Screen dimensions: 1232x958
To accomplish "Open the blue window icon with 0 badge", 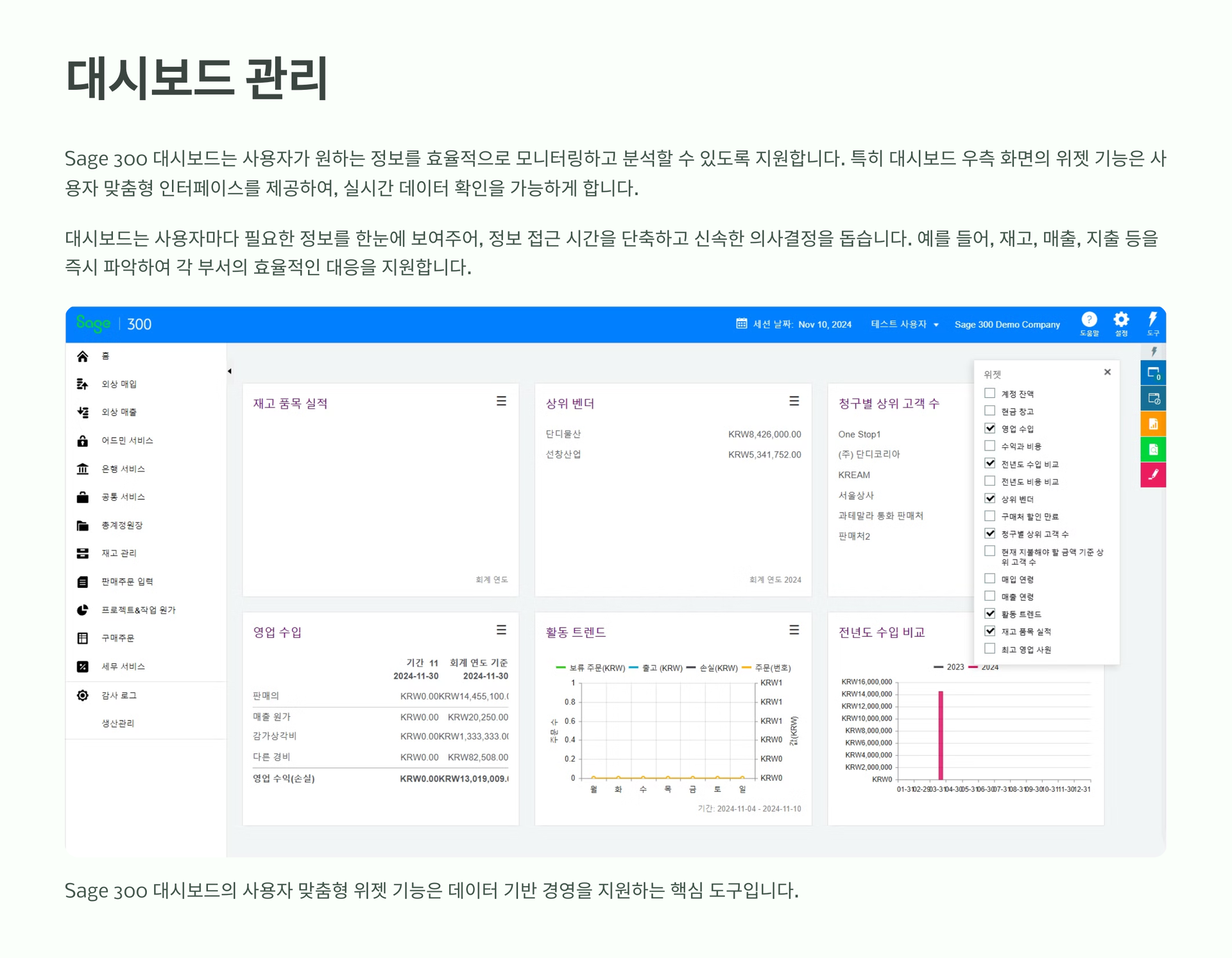I will tap(1153, 373).
